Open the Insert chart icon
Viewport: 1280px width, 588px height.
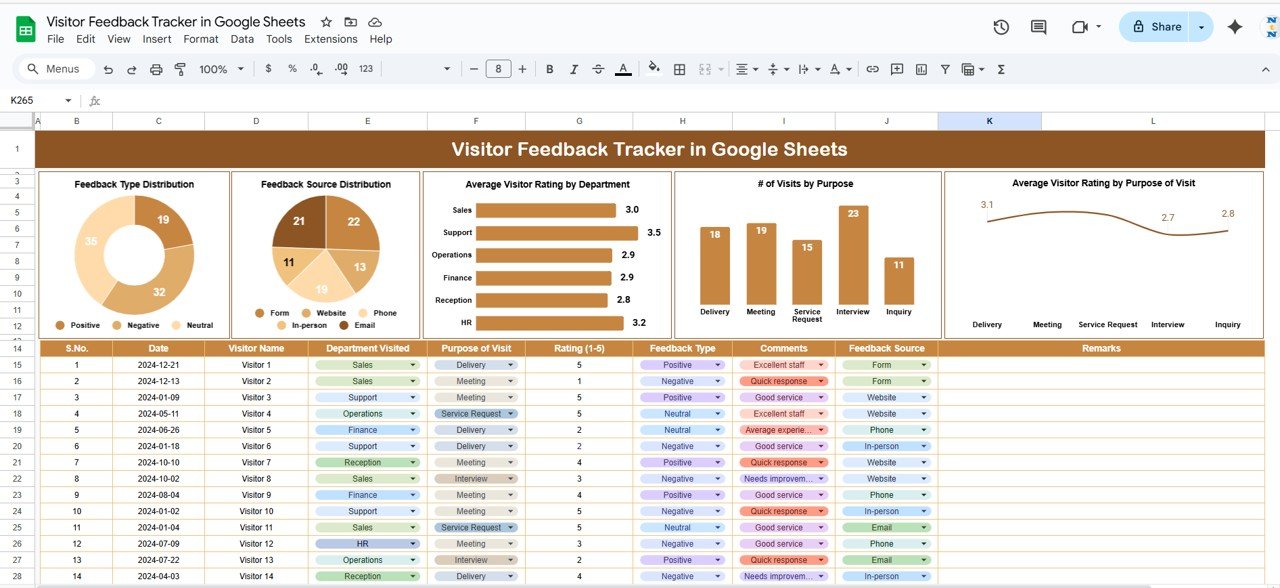click(x=920, y=69)
